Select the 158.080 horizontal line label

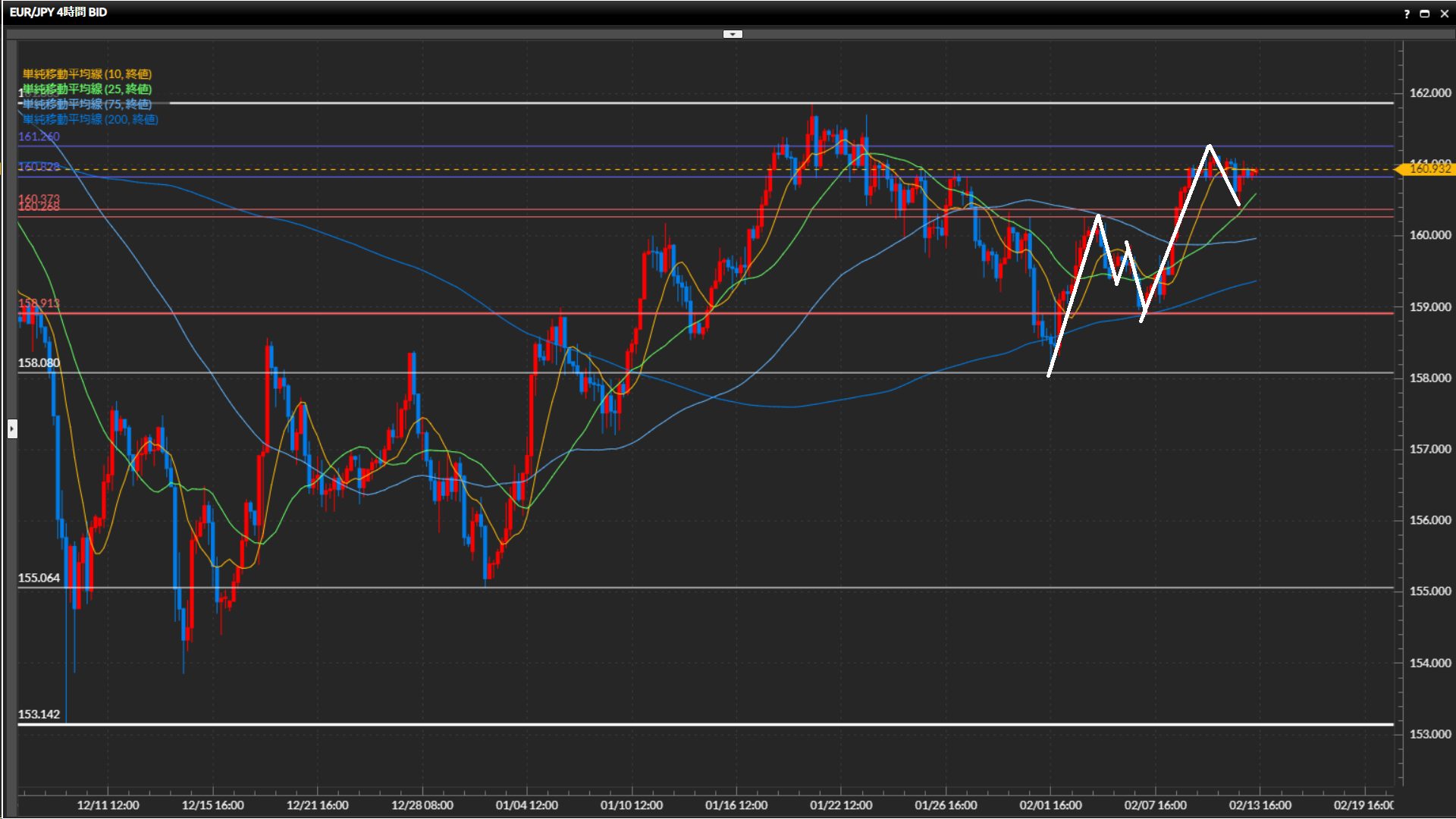tap(39, 362)
